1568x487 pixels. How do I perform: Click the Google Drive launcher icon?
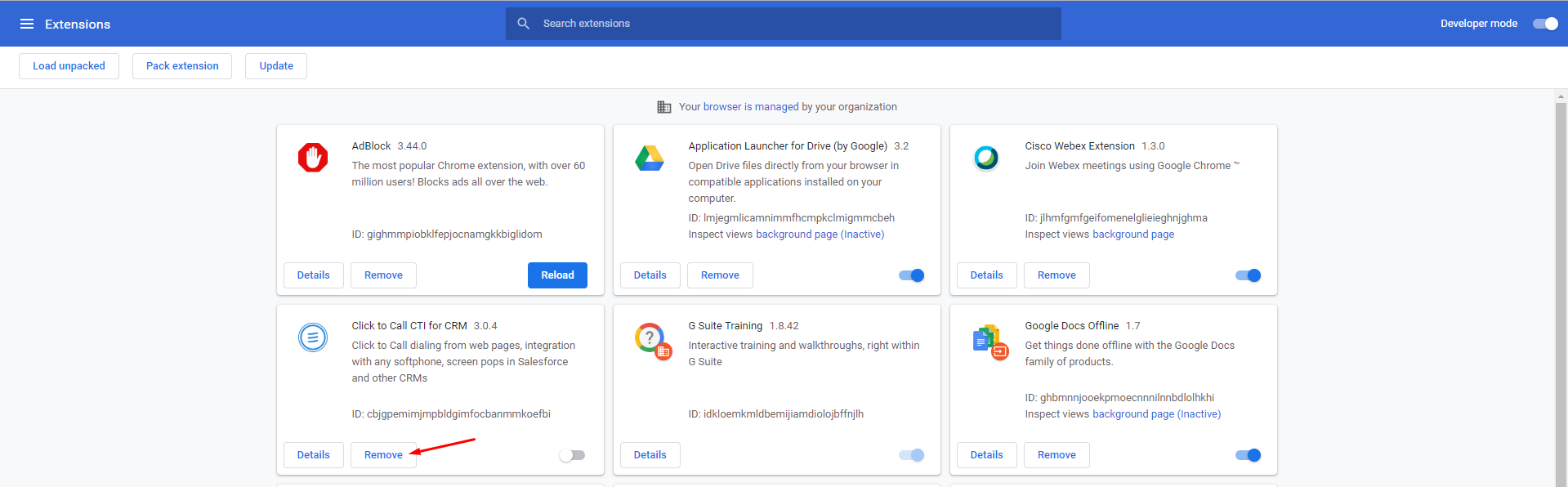650,158
